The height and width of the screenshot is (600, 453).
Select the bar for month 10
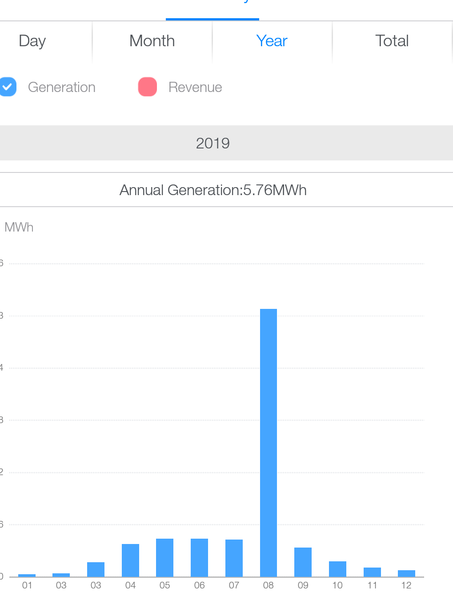(x=337, y=569)
